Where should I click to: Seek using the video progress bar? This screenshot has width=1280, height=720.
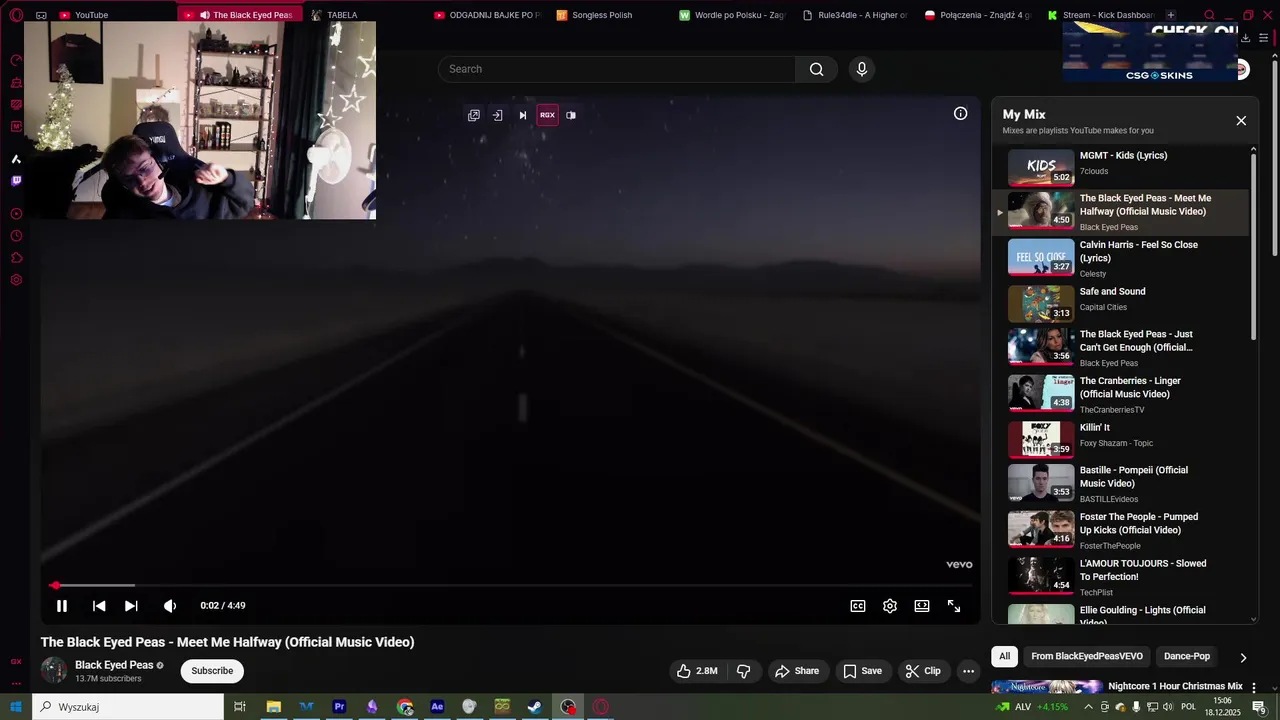click(x=511, y=586)
